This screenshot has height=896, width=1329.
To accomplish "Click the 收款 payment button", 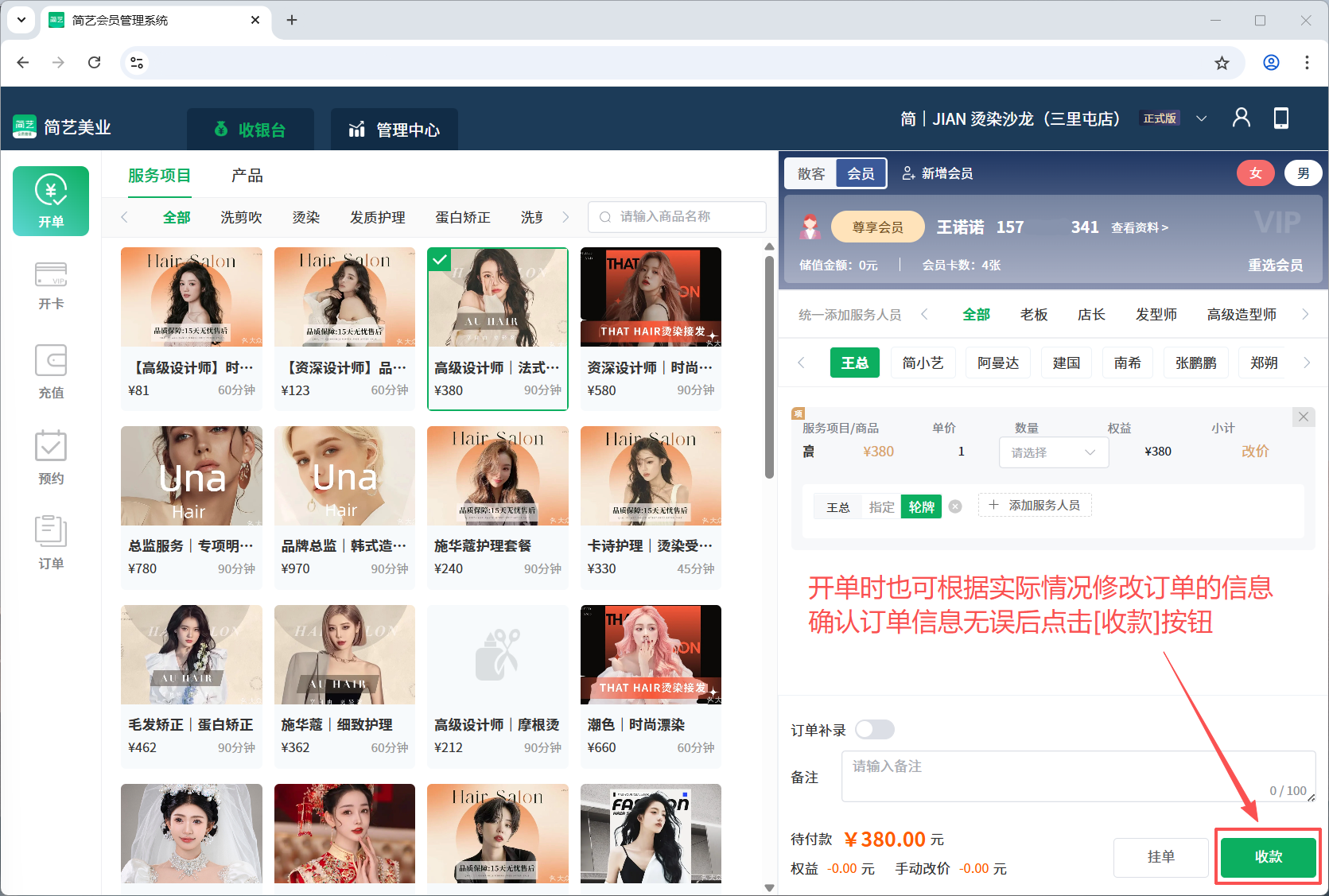I will (1268, 857).
